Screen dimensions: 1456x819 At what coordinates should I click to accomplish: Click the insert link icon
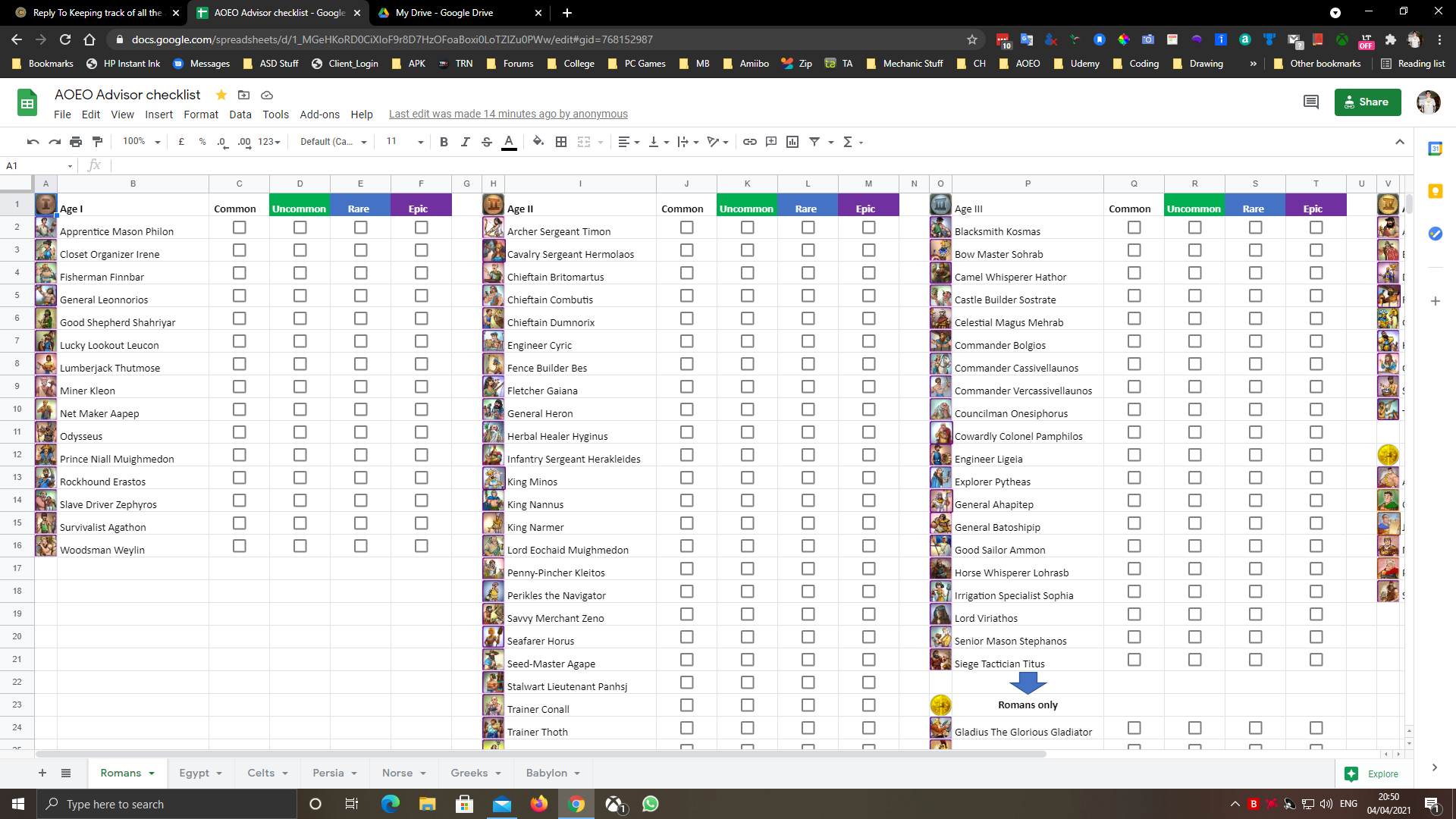749,142
